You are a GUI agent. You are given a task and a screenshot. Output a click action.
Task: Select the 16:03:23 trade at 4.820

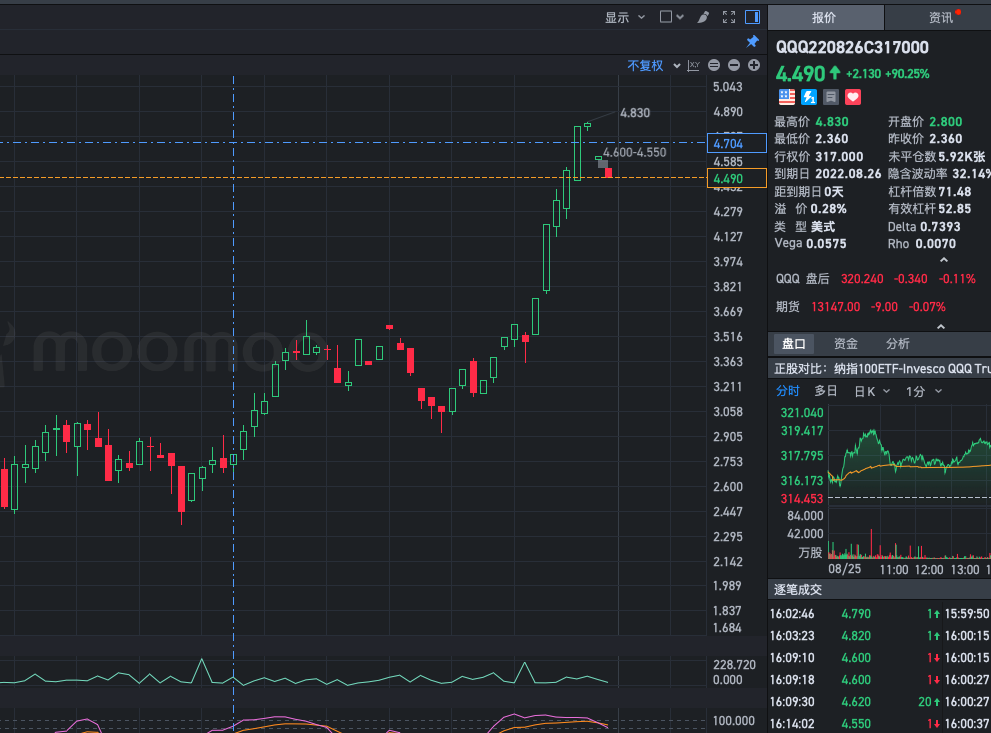pyautogui.click(x=854, y=636)
